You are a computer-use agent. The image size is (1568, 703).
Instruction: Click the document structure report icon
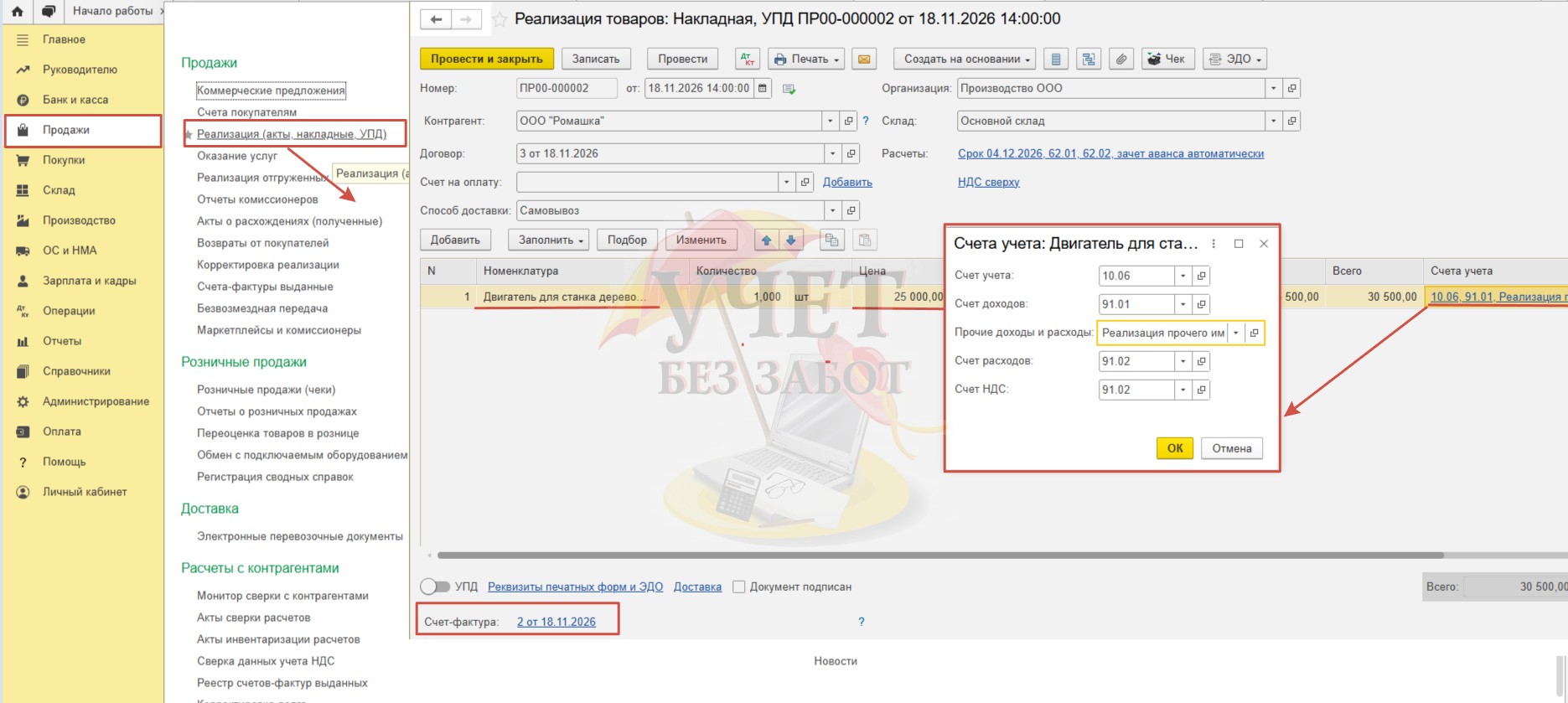[x=1088, y=59]
